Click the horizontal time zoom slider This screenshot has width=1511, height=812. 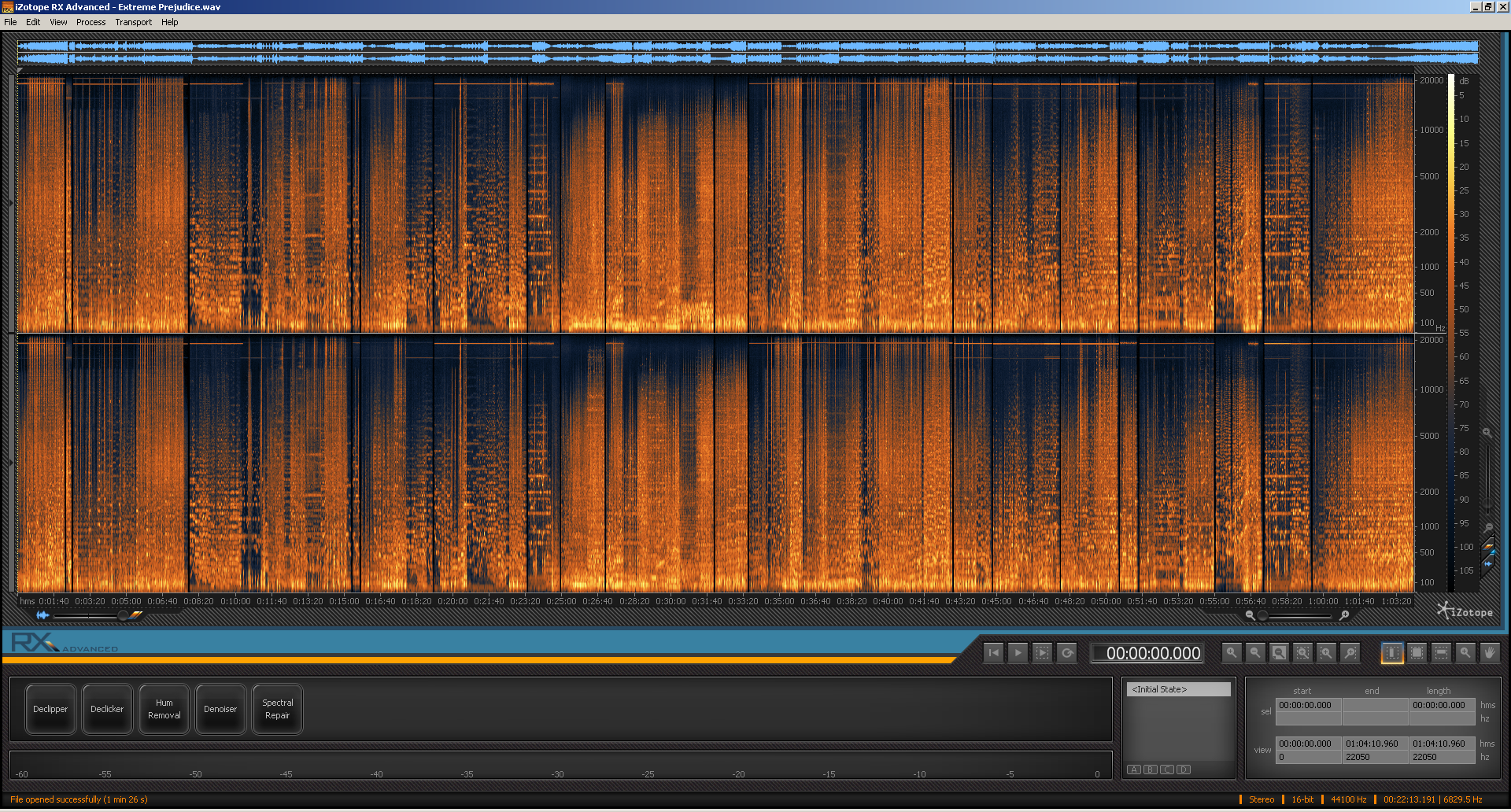point(1296,615)
